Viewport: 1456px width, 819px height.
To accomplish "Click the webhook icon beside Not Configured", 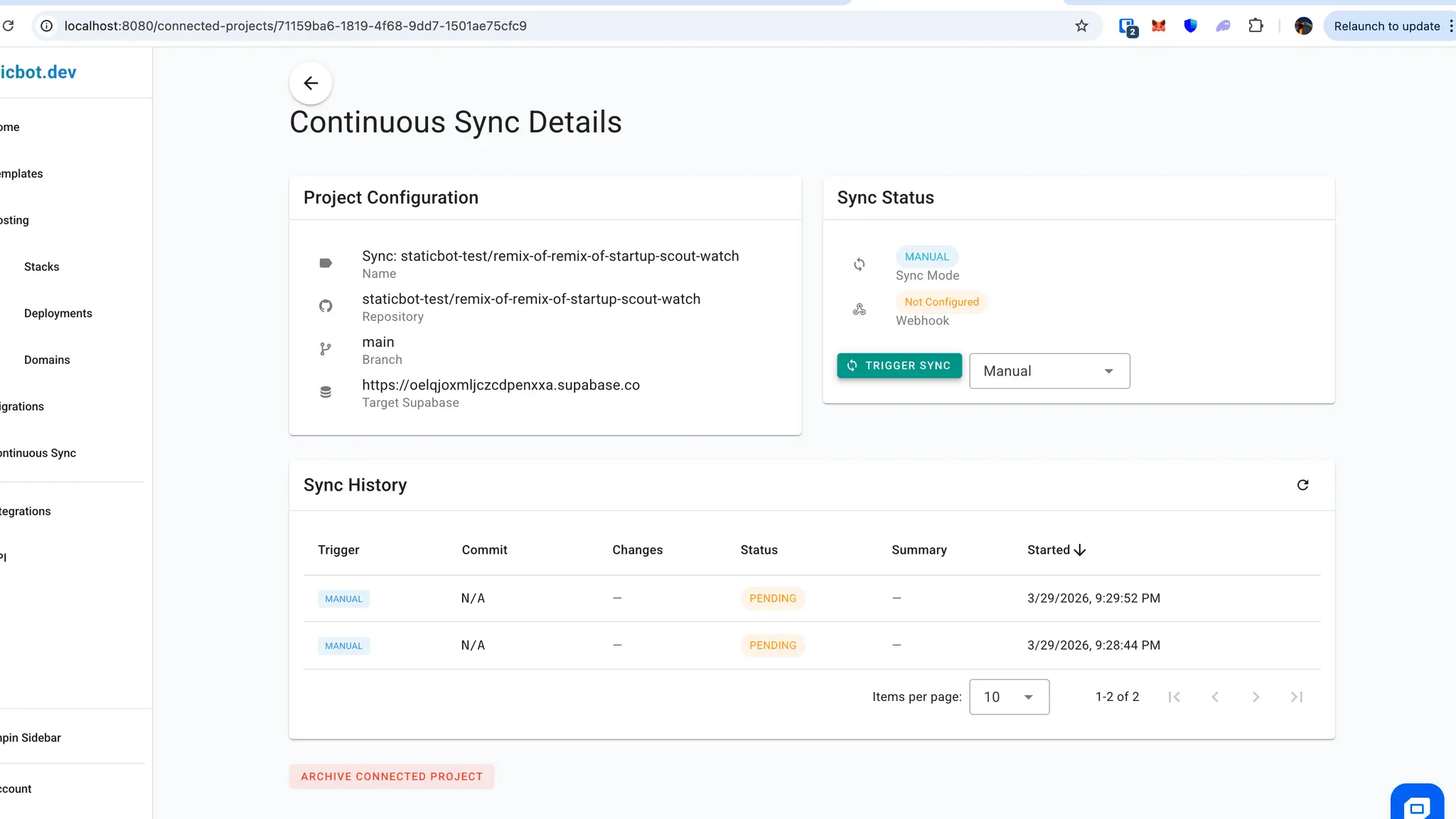I will [859, 309].
